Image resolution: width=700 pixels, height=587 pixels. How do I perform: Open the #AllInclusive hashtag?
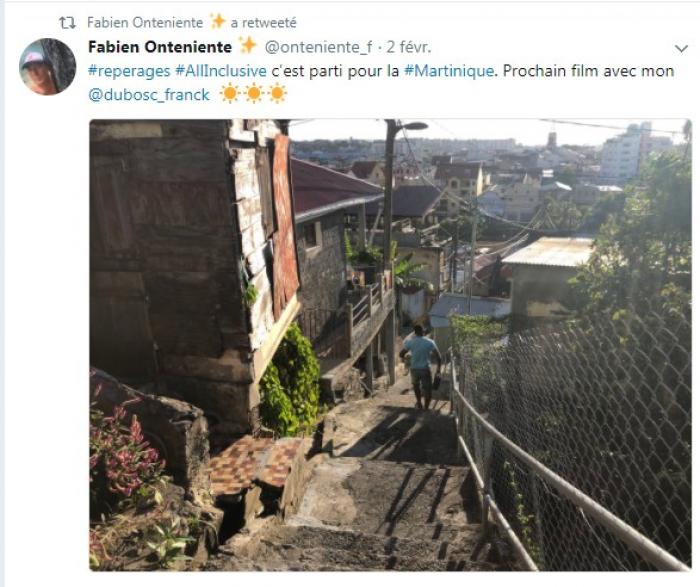221,71
